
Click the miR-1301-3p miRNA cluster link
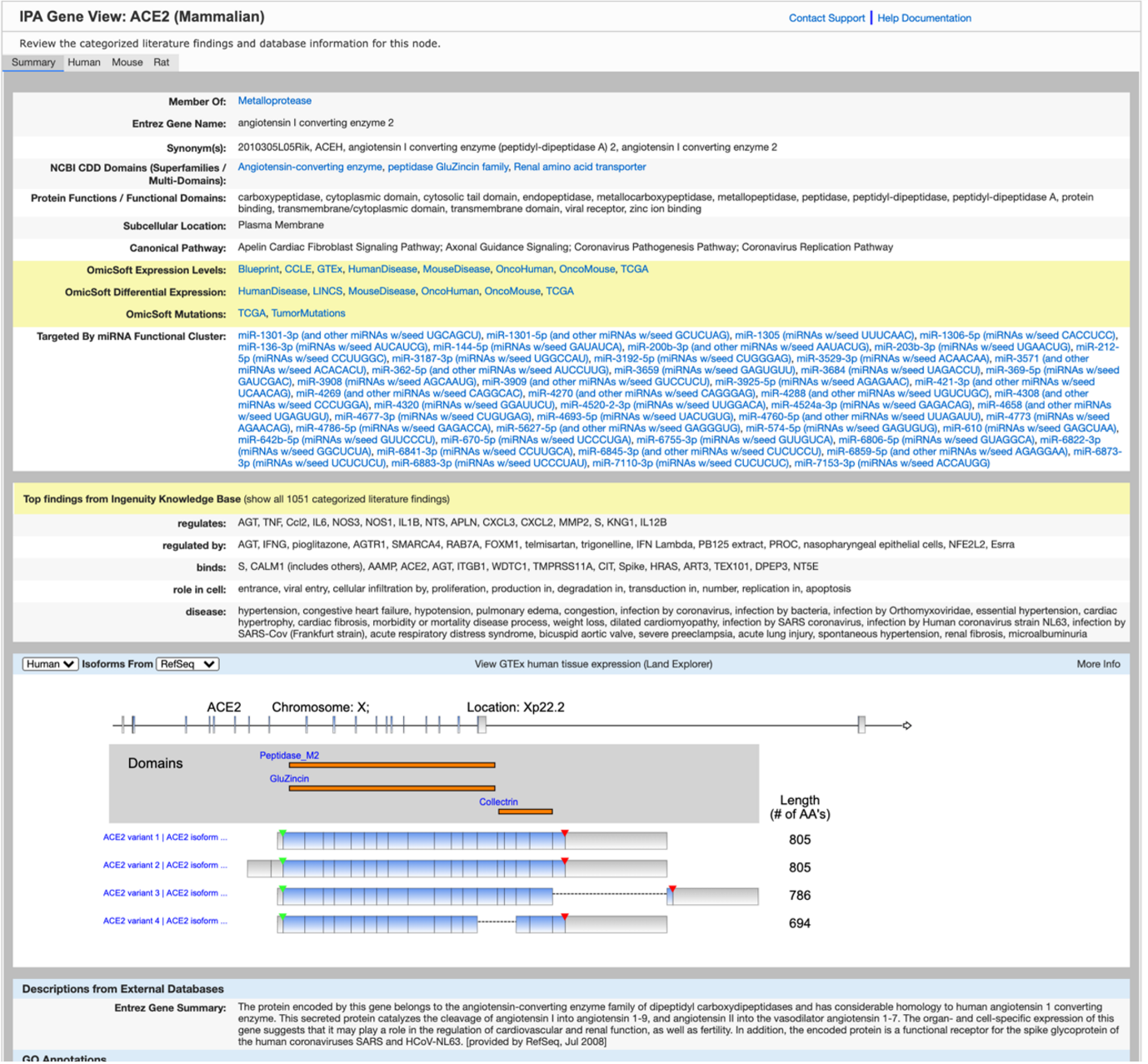(x=359, y=336)
